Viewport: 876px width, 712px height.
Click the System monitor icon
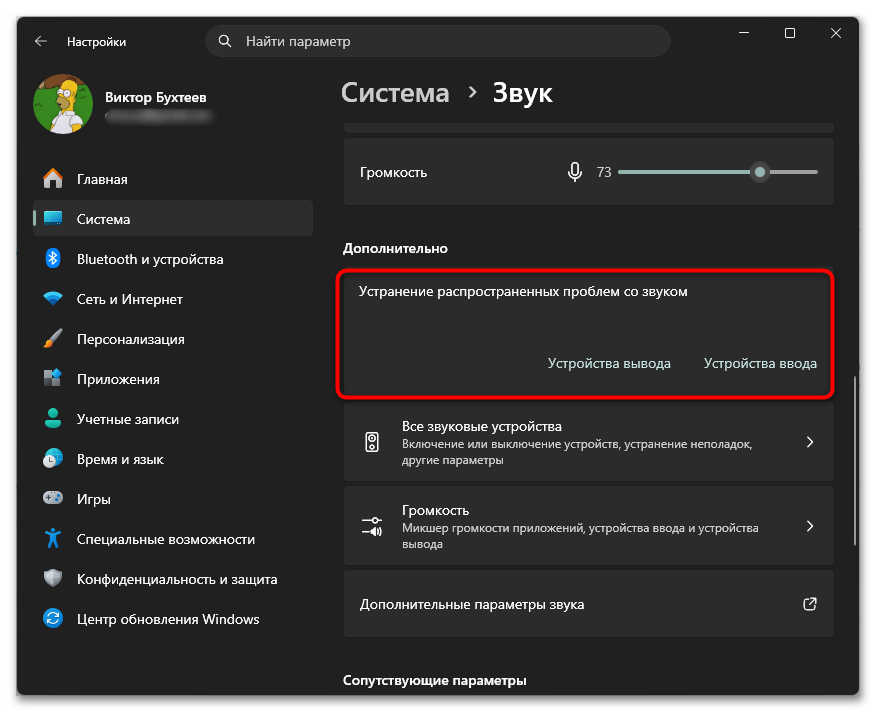pyautogui.click(x=53, y=219)
